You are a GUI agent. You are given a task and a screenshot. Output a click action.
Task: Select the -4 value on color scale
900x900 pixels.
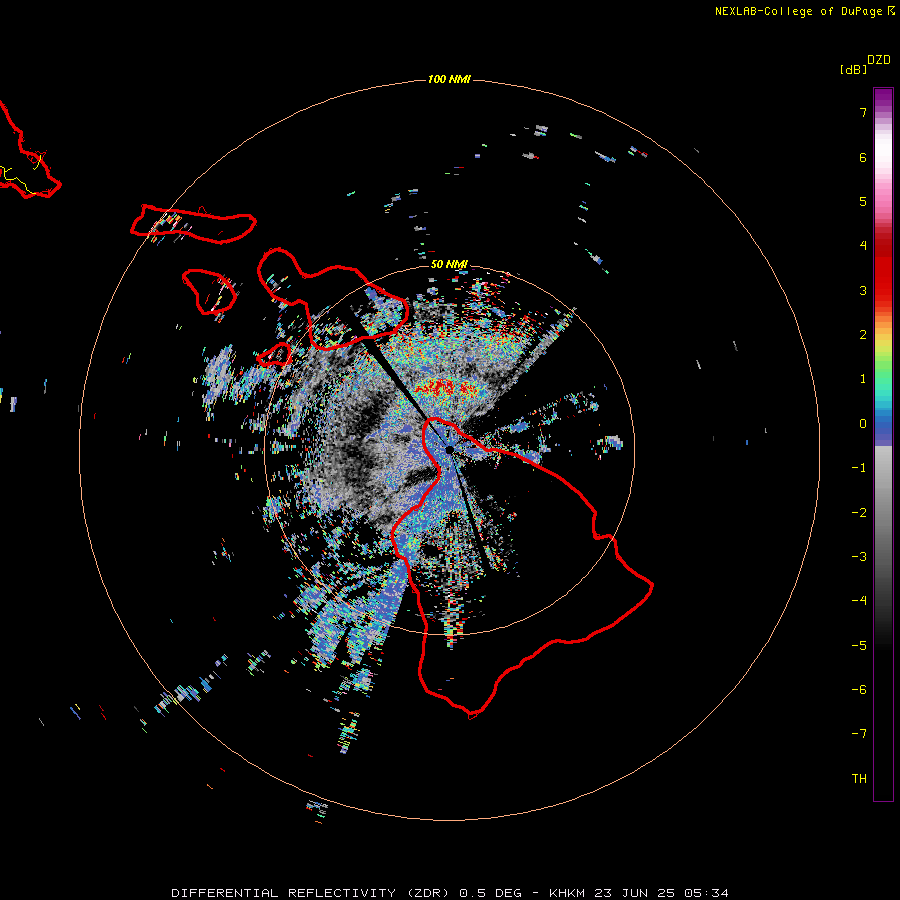point(859,600)
